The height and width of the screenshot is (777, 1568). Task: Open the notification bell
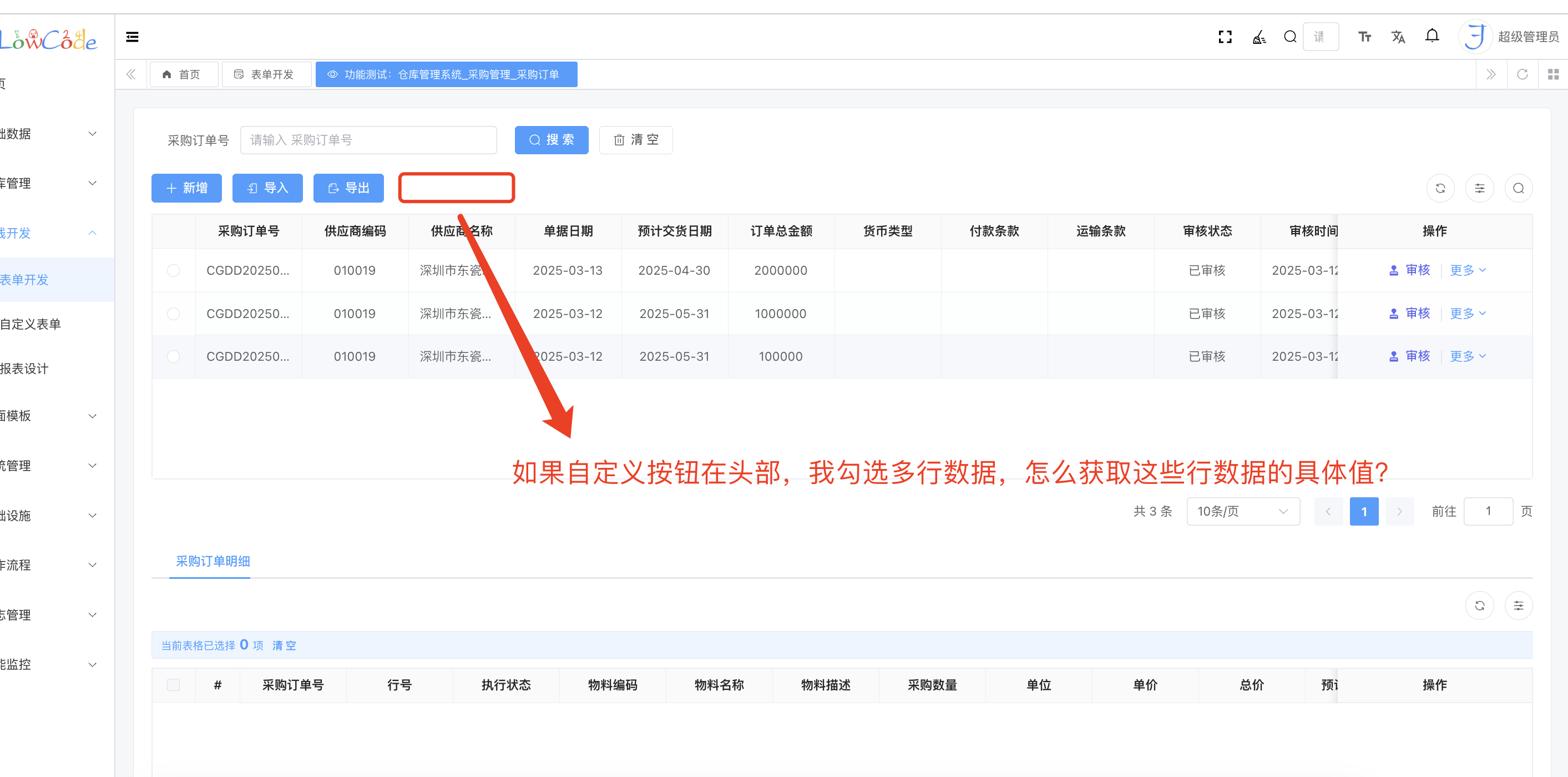(x=1432, y=37)
